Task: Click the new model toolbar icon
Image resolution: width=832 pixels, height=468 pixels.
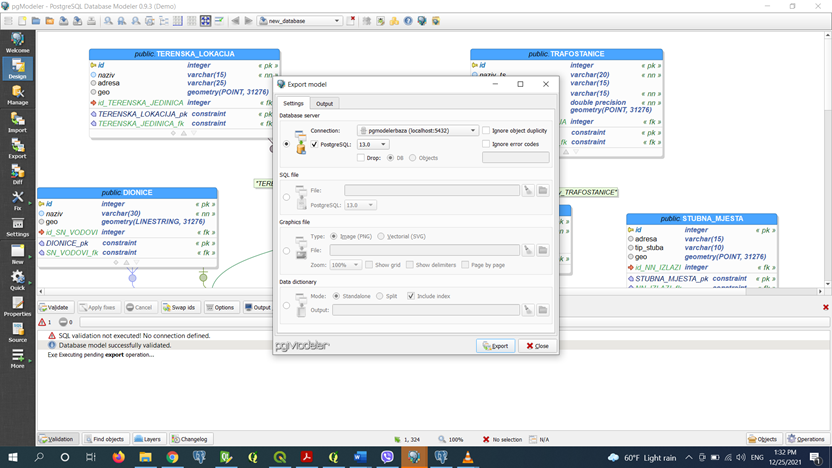Action: pos(22,21)
